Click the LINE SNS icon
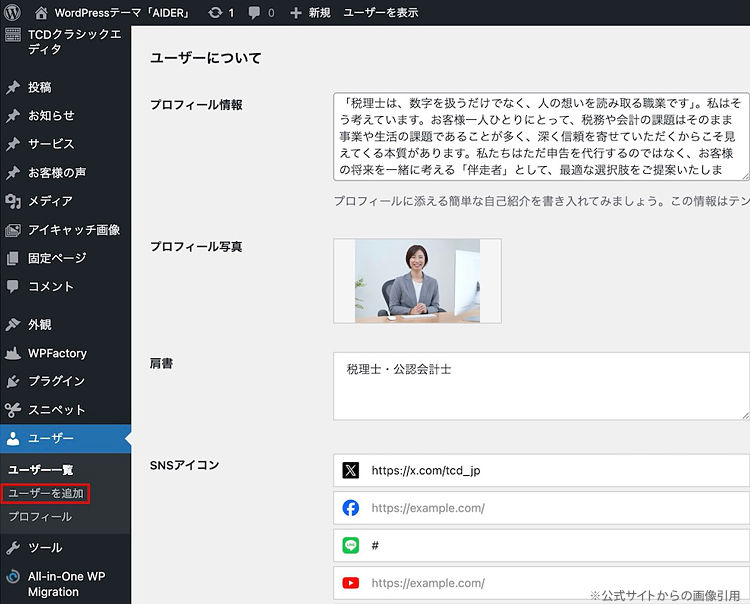This screenshot has width=750, height=604. [x=351, y=545]
